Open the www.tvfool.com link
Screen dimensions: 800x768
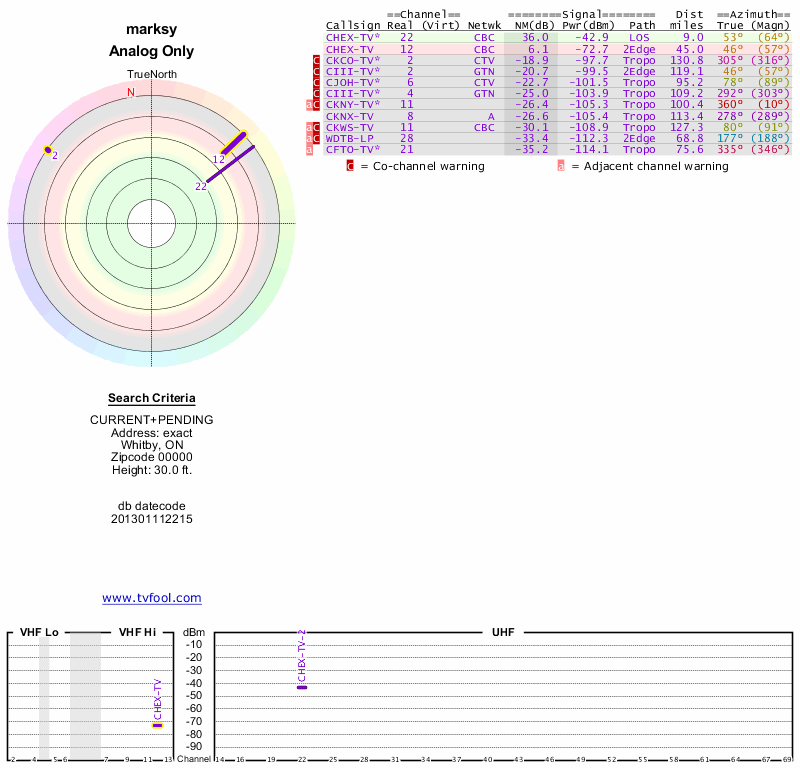click(x=152, y=598)
